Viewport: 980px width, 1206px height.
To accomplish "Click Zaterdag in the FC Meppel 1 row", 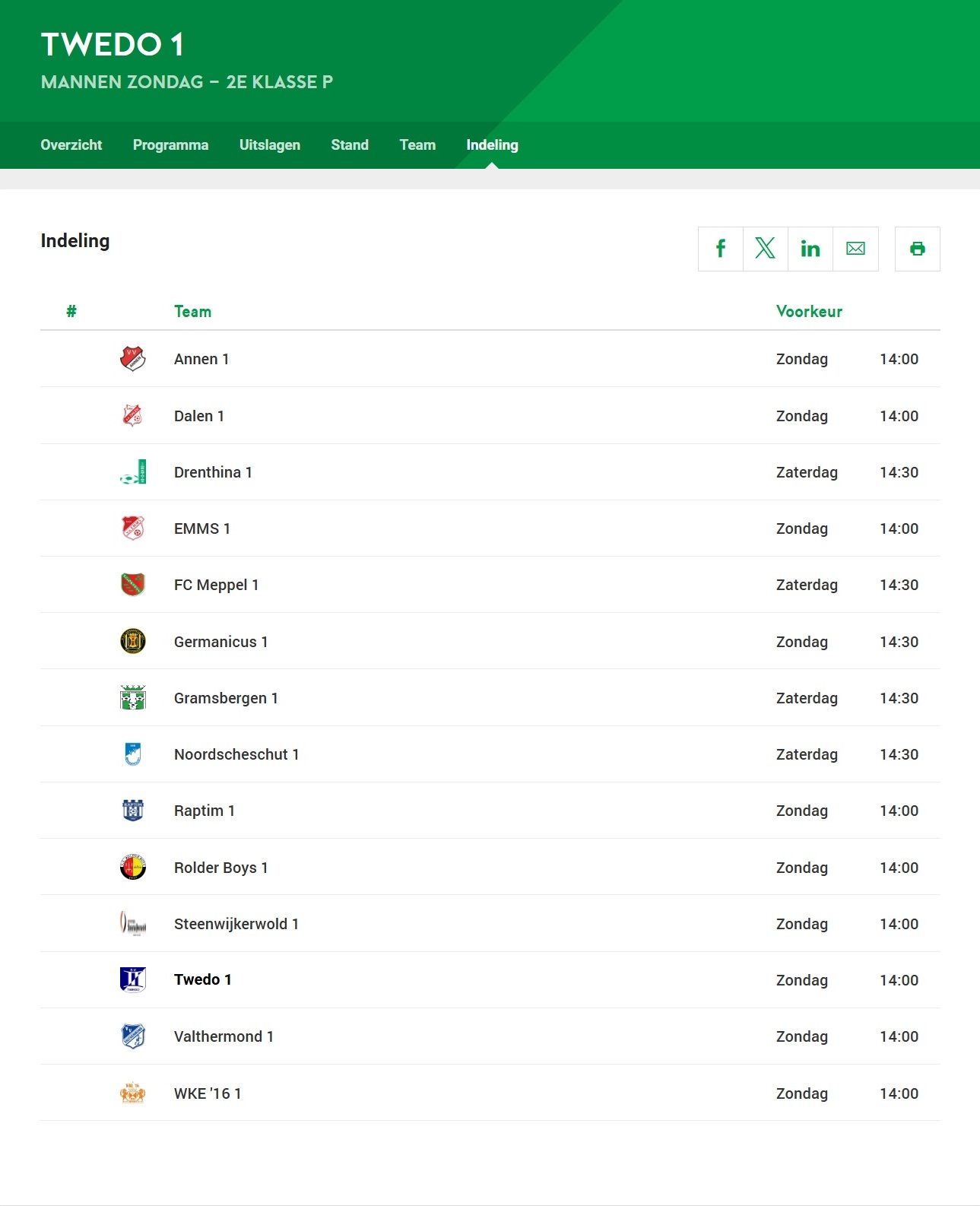I will 807,585.
